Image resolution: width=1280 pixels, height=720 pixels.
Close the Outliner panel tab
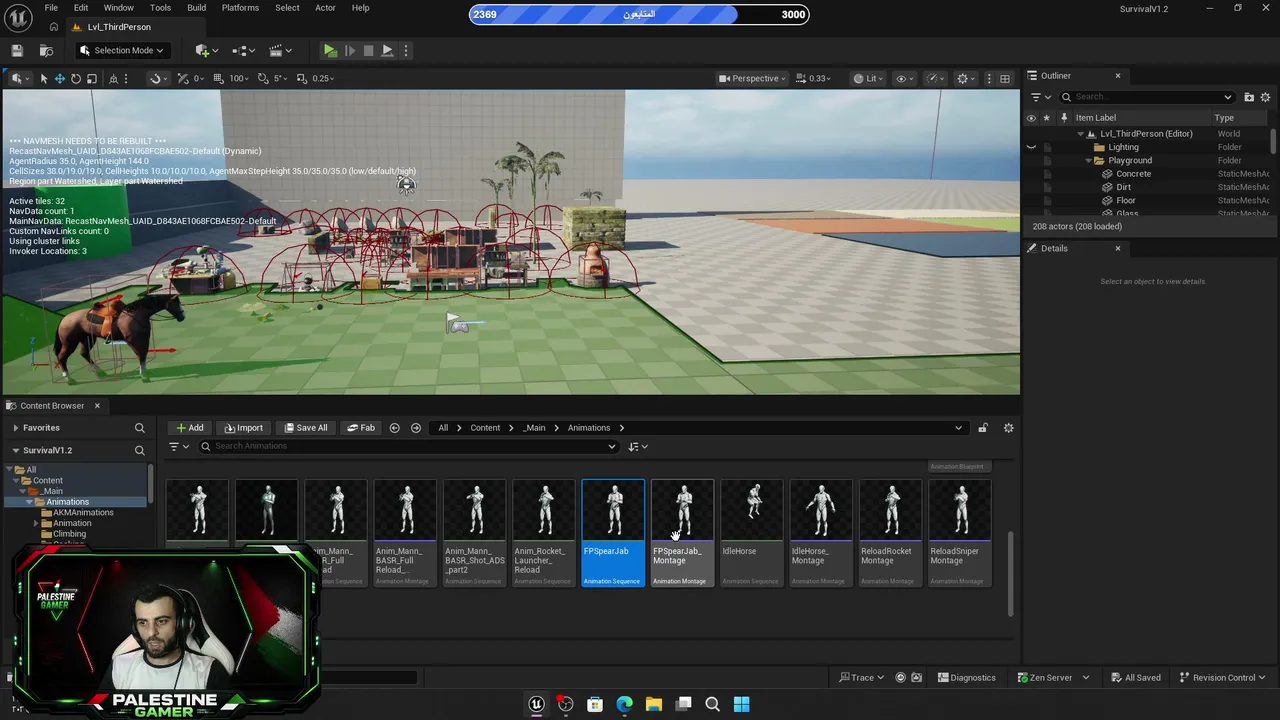pos(1118,76)
